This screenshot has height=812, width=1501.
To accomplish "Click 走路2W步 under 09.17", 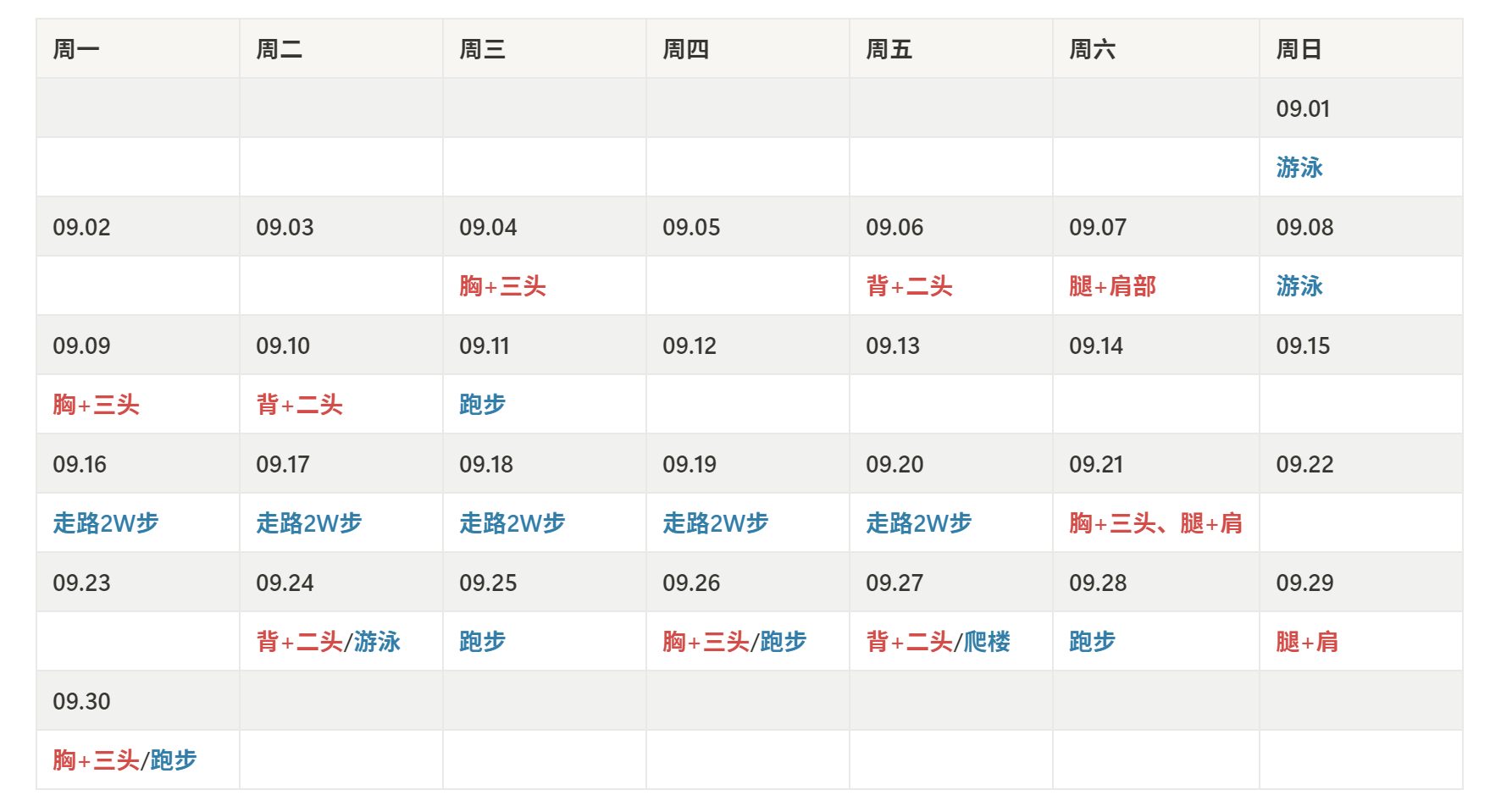I will coord(309,523).
